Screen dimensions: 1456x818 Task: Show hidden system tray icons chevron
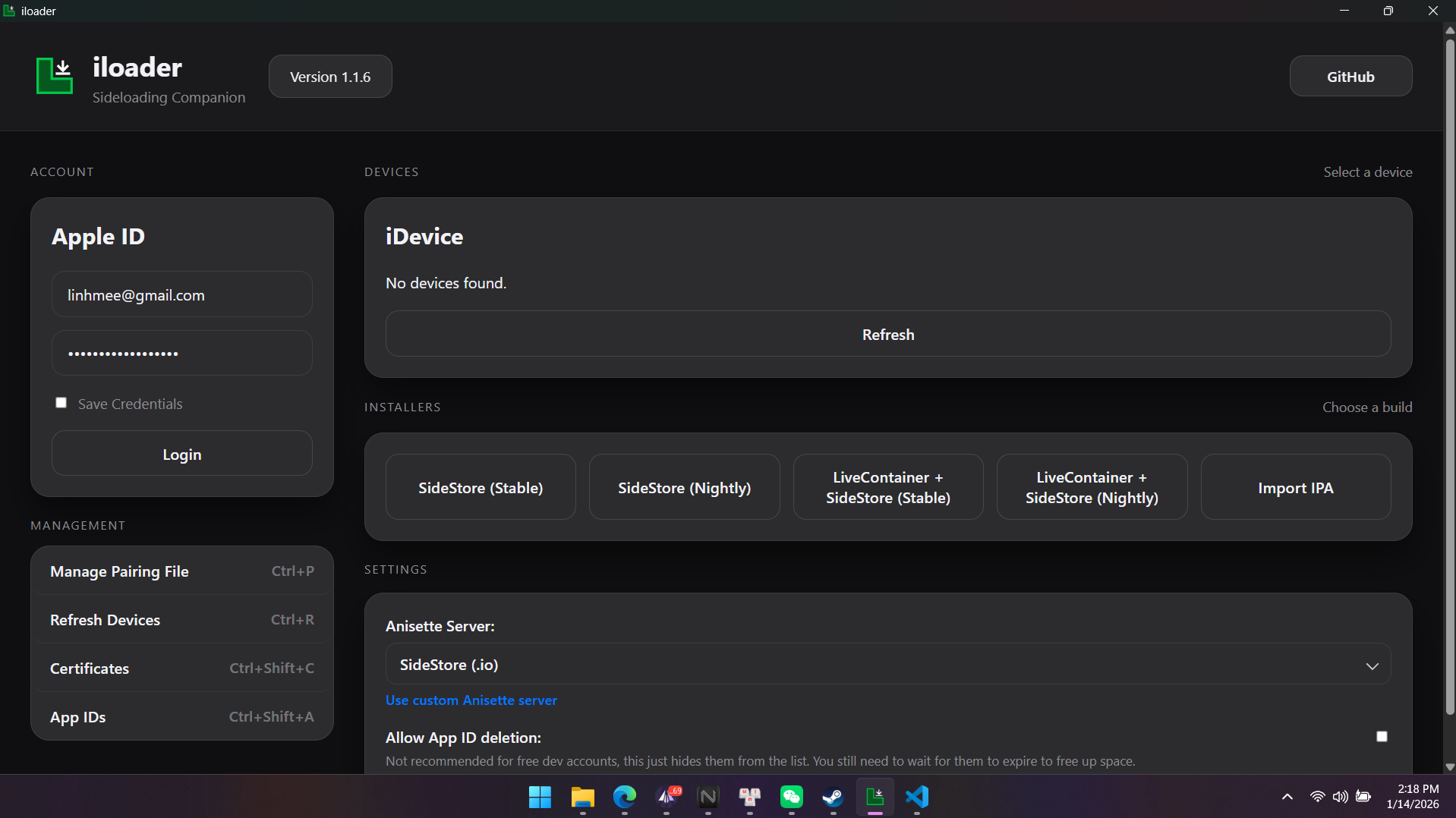click(x=1287, y=797)
